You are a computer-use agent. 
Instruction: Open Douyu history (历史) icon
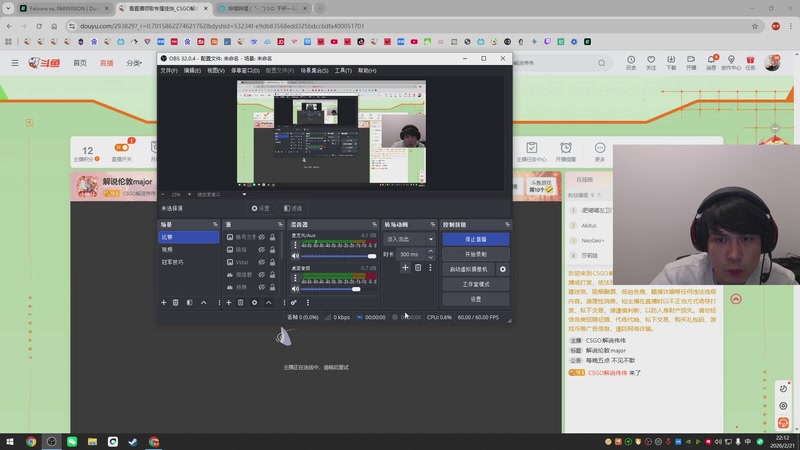[x=631, y=63]
